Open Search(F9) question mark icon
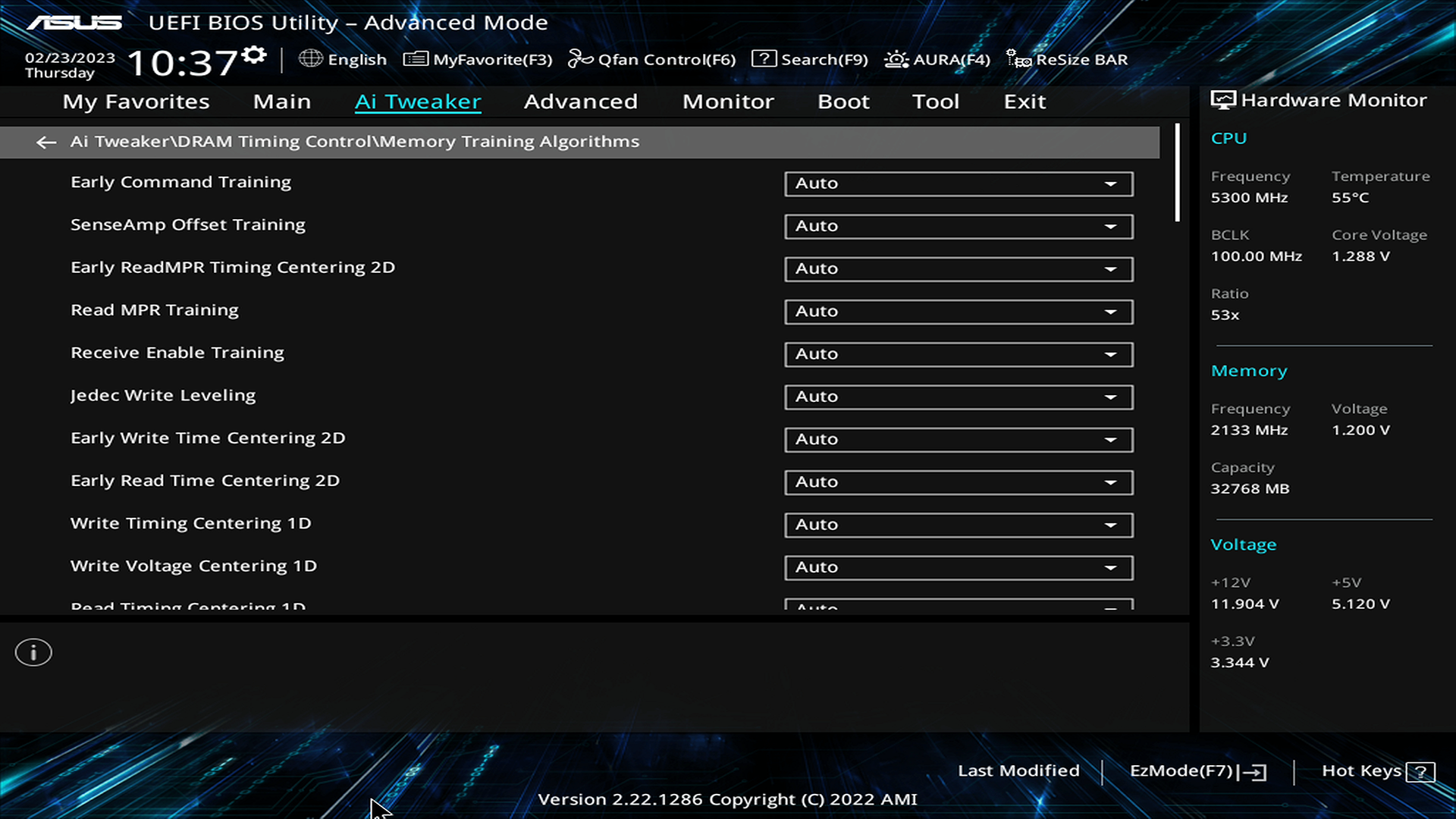The image size is (1456, 819). coord(764,59)
